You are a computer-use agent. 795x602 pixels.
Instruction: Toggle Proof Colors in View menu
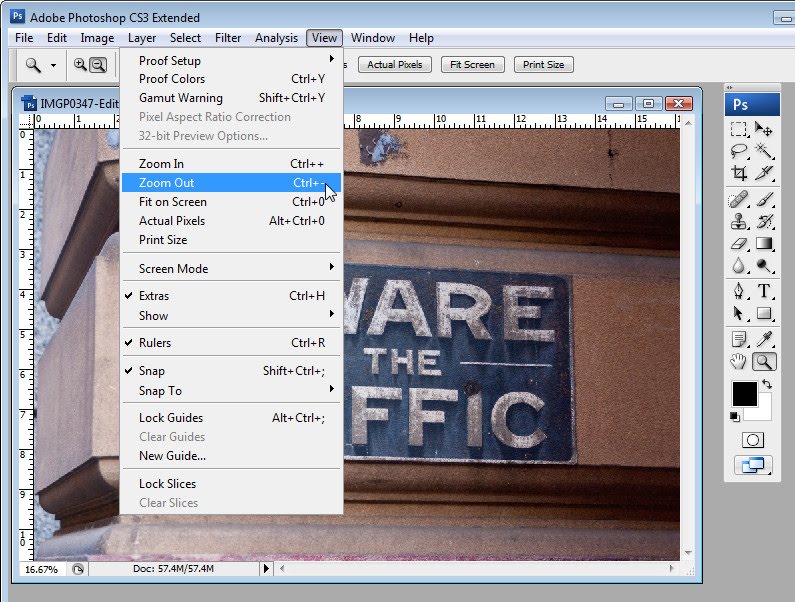click(x=232, y=79)
